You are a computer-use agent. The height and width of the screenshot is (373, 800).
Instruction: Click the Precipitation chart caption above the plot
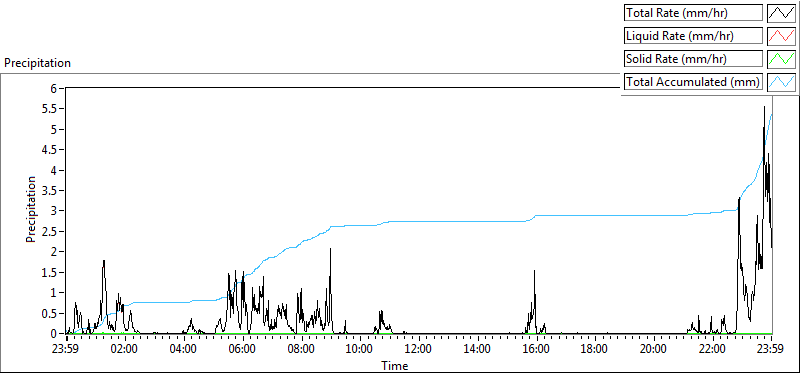click(x=37, y=63)
